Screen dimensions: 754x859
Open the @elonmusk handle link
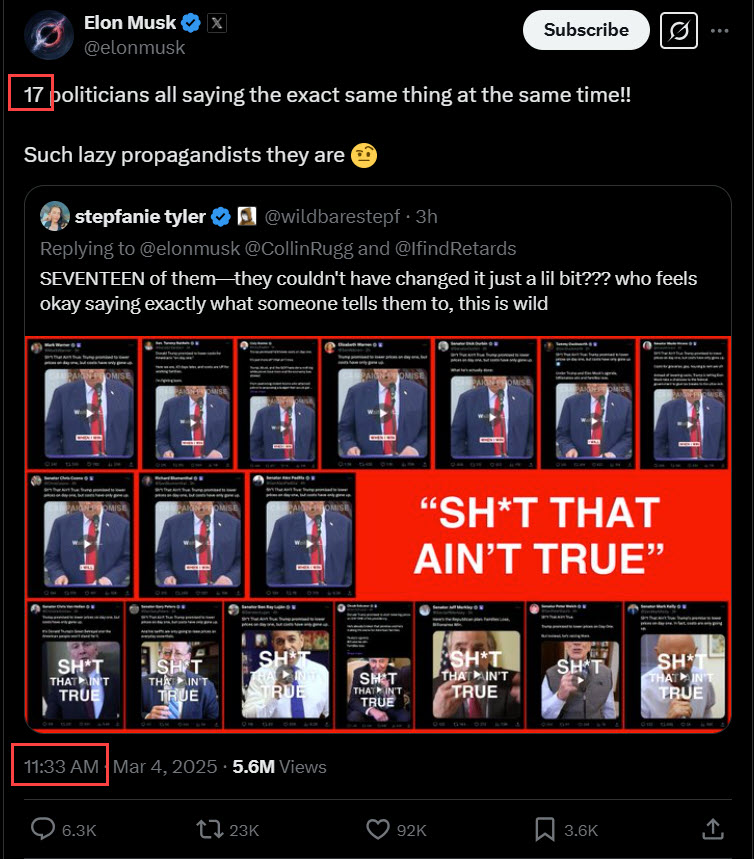[x=134, y=48]
